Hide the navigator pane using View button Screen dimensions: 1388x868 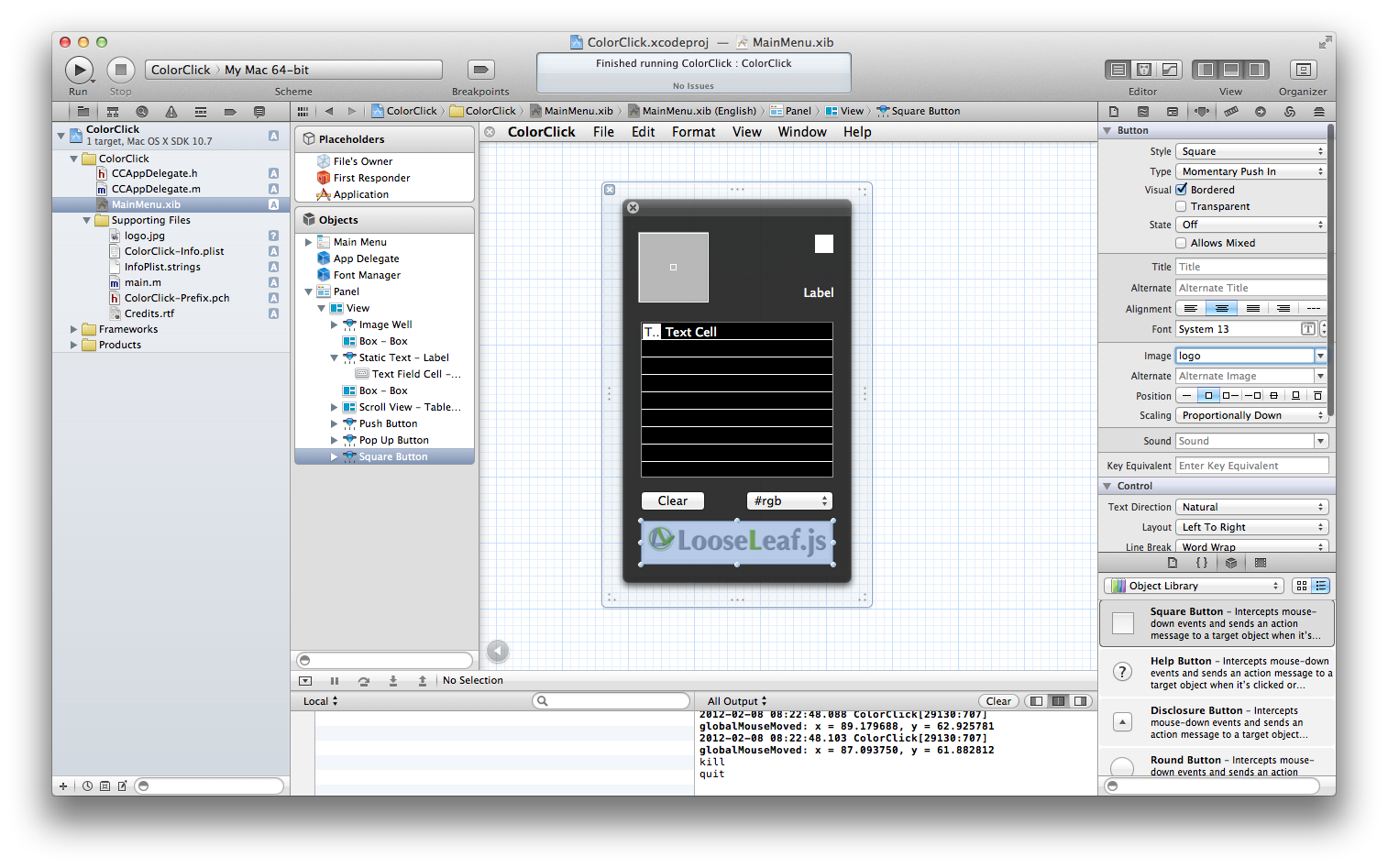click(x=1206, y=70)
